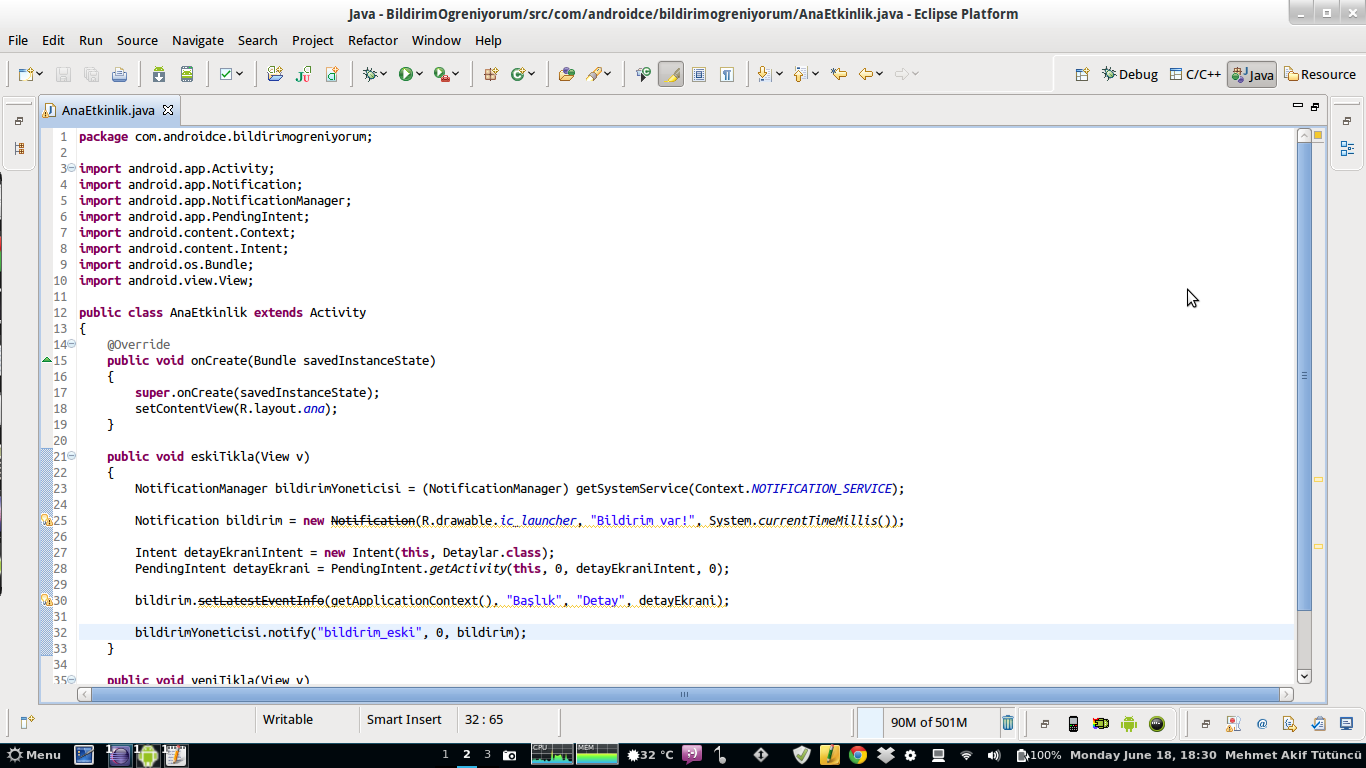The image size is (1366, 768).
Task: Open the Next Annotation dropdown arrow
Action: (x=777, y=74)
